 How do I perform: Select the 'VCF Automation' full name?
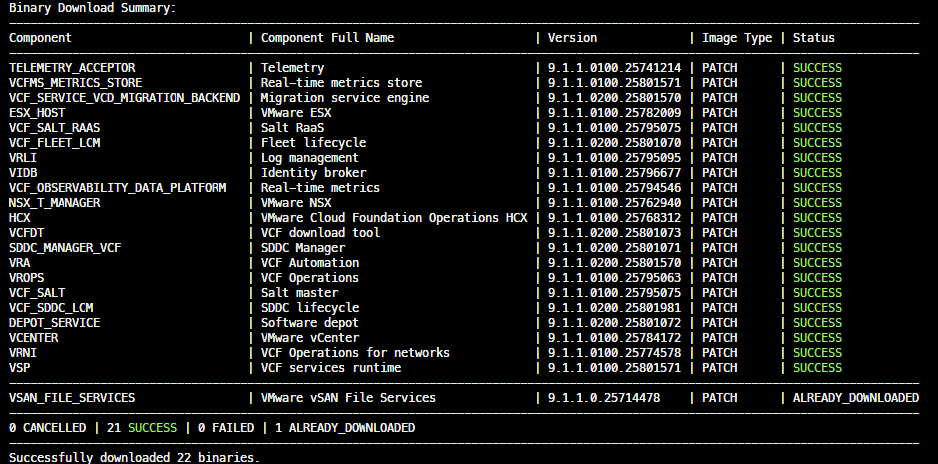click(310, 262)
